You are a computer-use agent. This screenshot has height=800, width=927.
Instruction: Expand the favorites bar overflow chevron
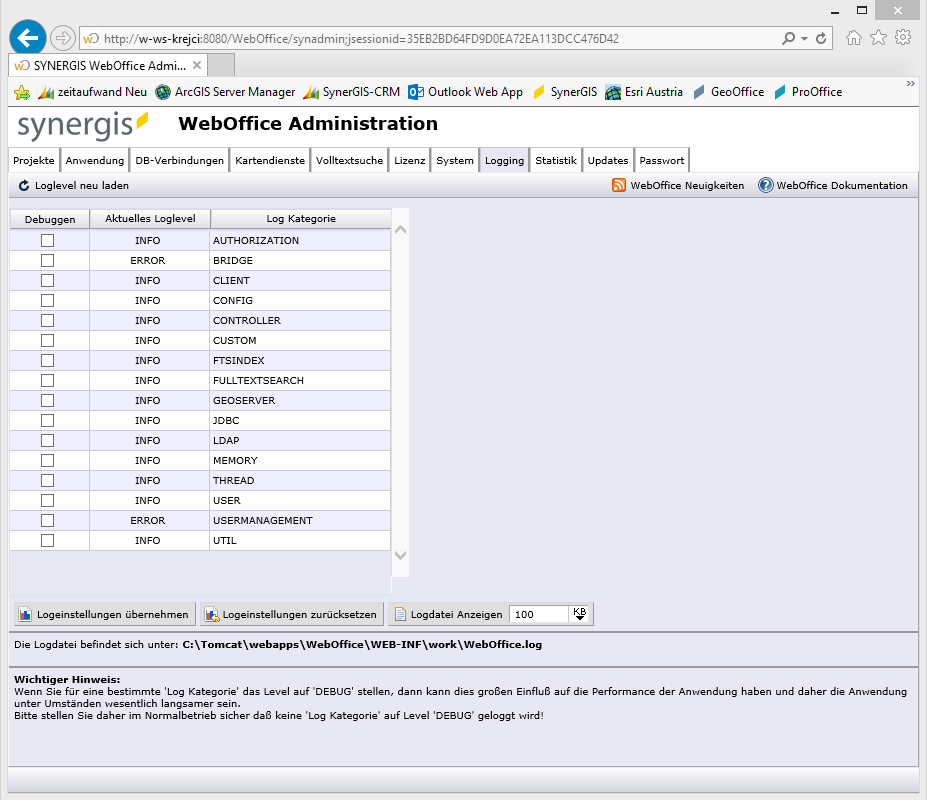pos(911,84)
